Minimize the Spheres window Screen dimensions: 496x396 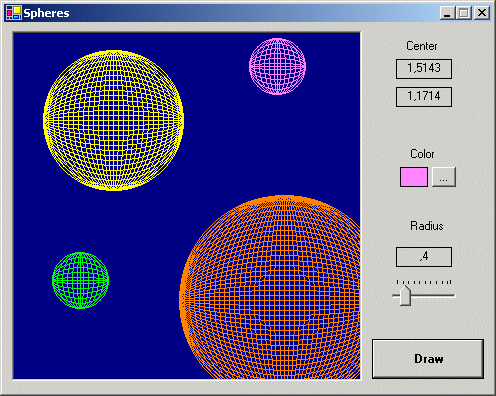(447, 13)
